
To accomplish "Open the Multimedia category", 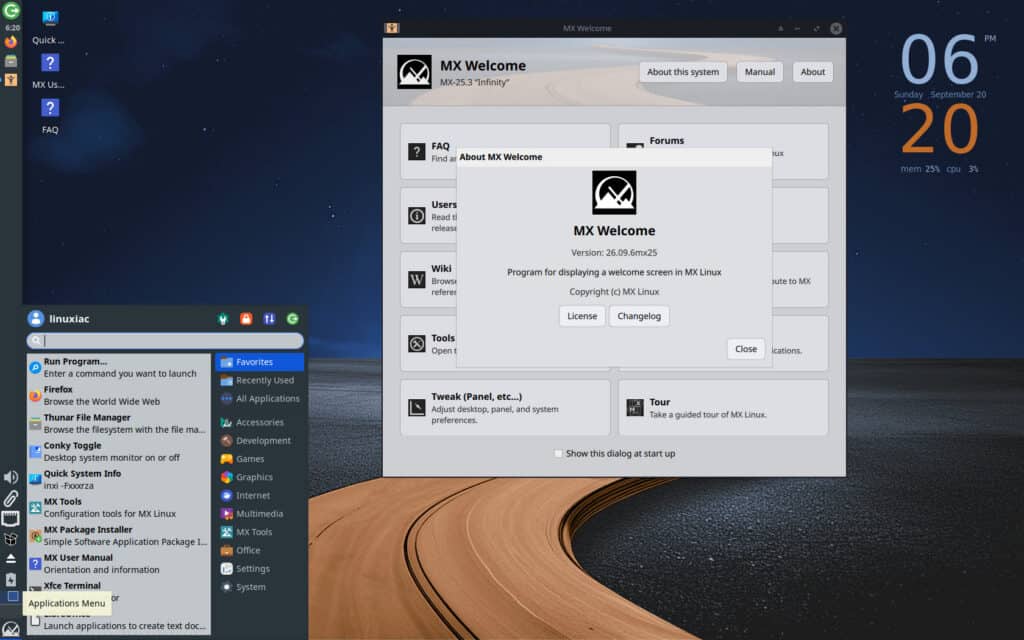I will pyautogui.click(x=259, y=514).
